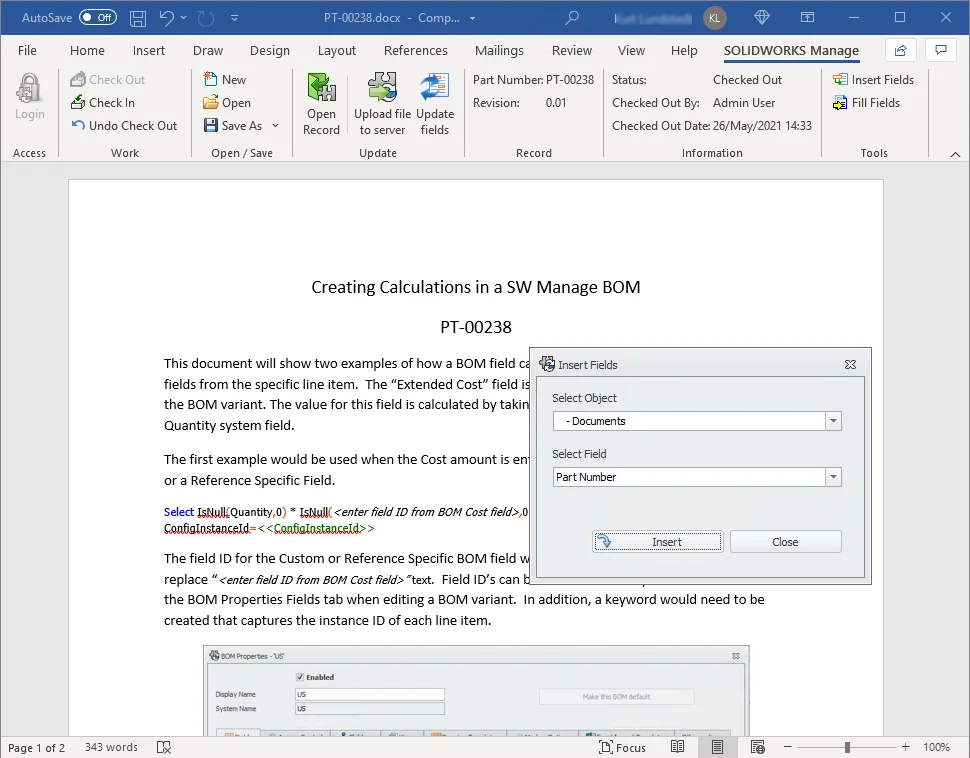
Task: Click Upload file to server icon
Action: 382,89
